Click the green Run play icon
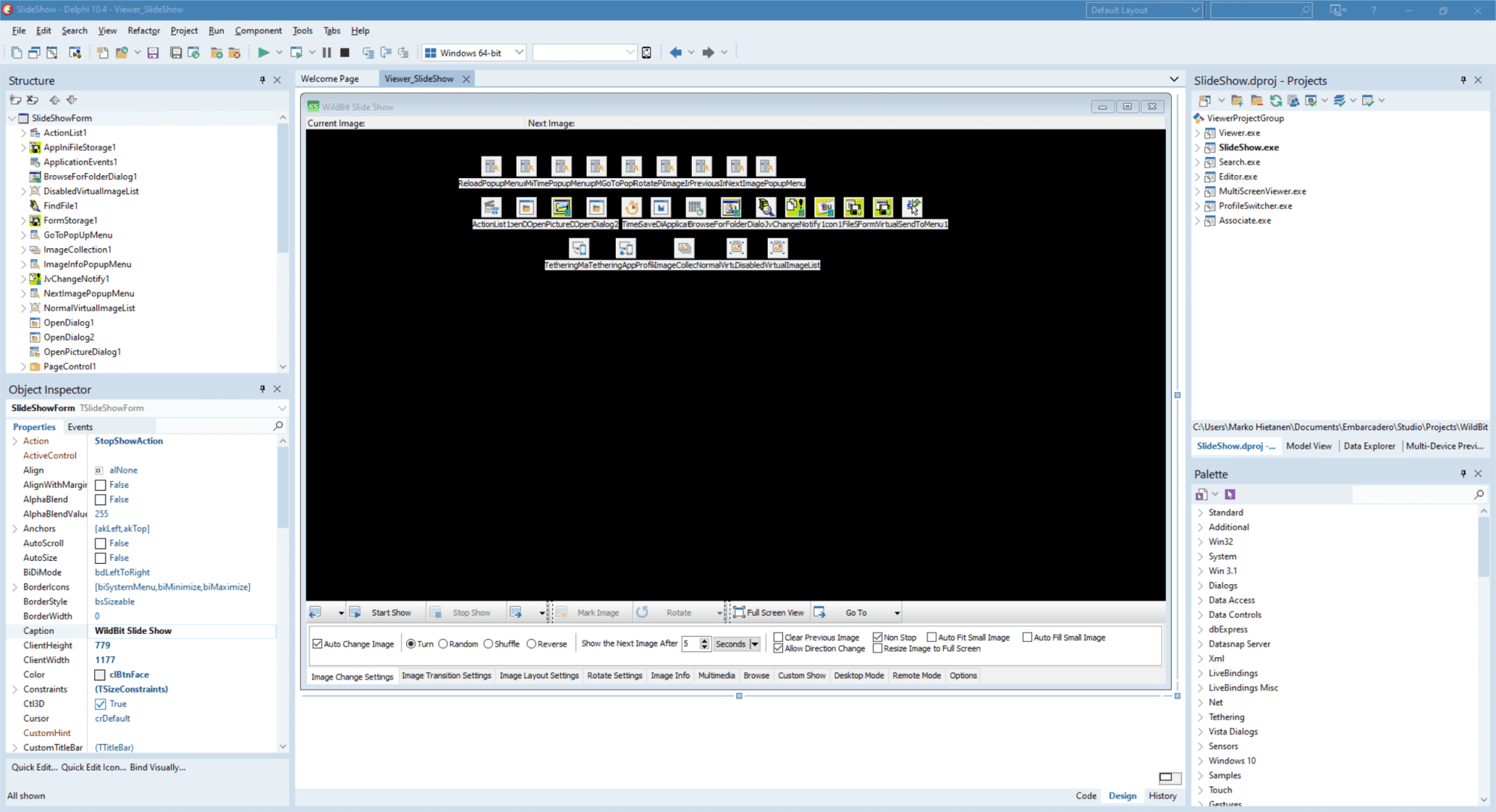 pyautogui.click(x=263, y=53)
